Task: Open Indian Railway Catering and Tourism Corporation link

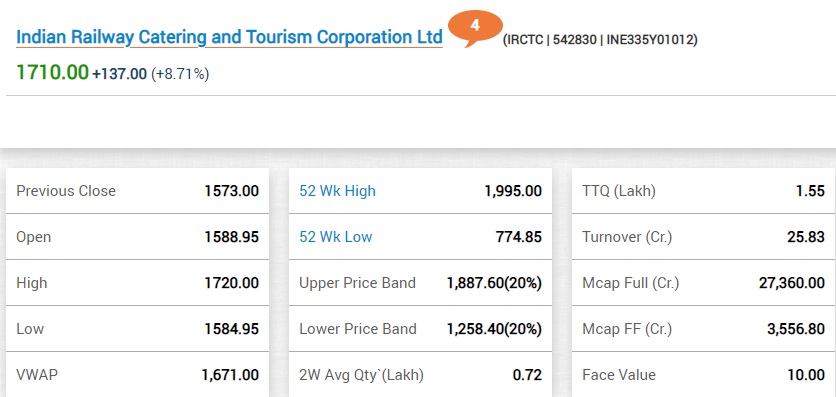Action: [229, 37]
